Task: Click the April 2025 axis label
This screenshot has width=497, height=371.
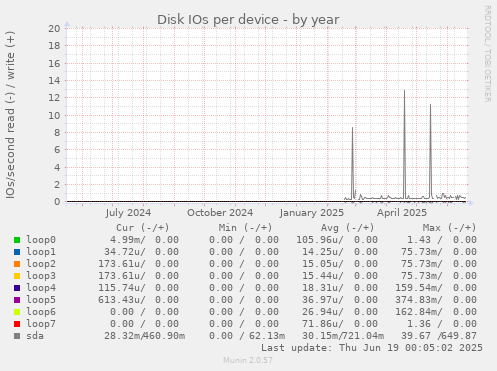Action: tap(402, 213)
